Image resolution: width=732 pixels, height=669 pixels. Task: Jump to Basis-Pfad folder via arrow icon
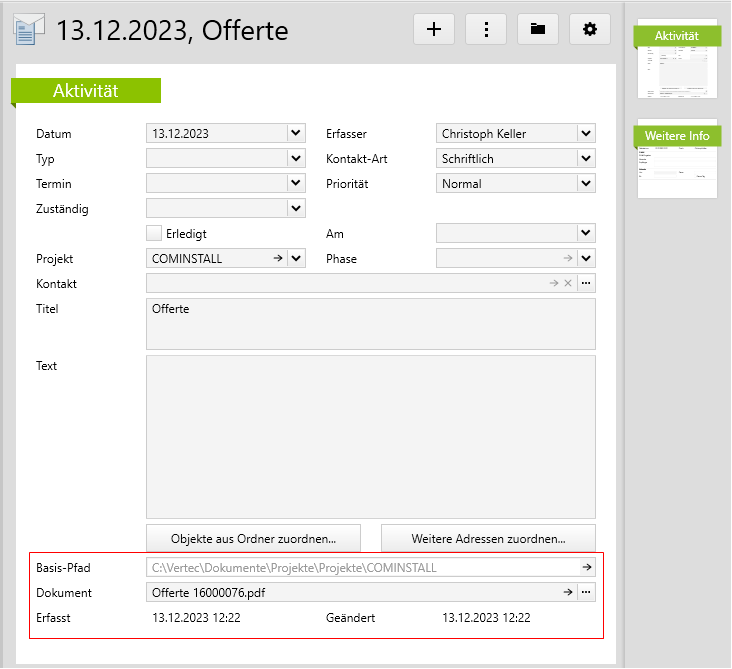[587, 568]
